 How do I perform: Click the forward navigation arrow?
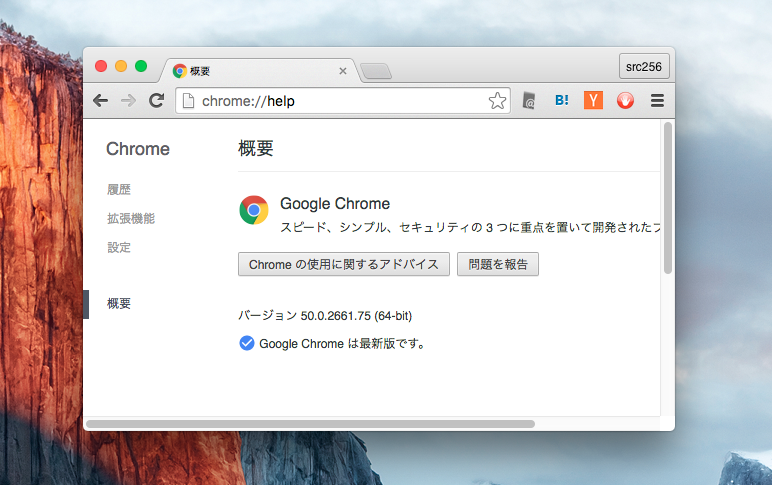129,101
